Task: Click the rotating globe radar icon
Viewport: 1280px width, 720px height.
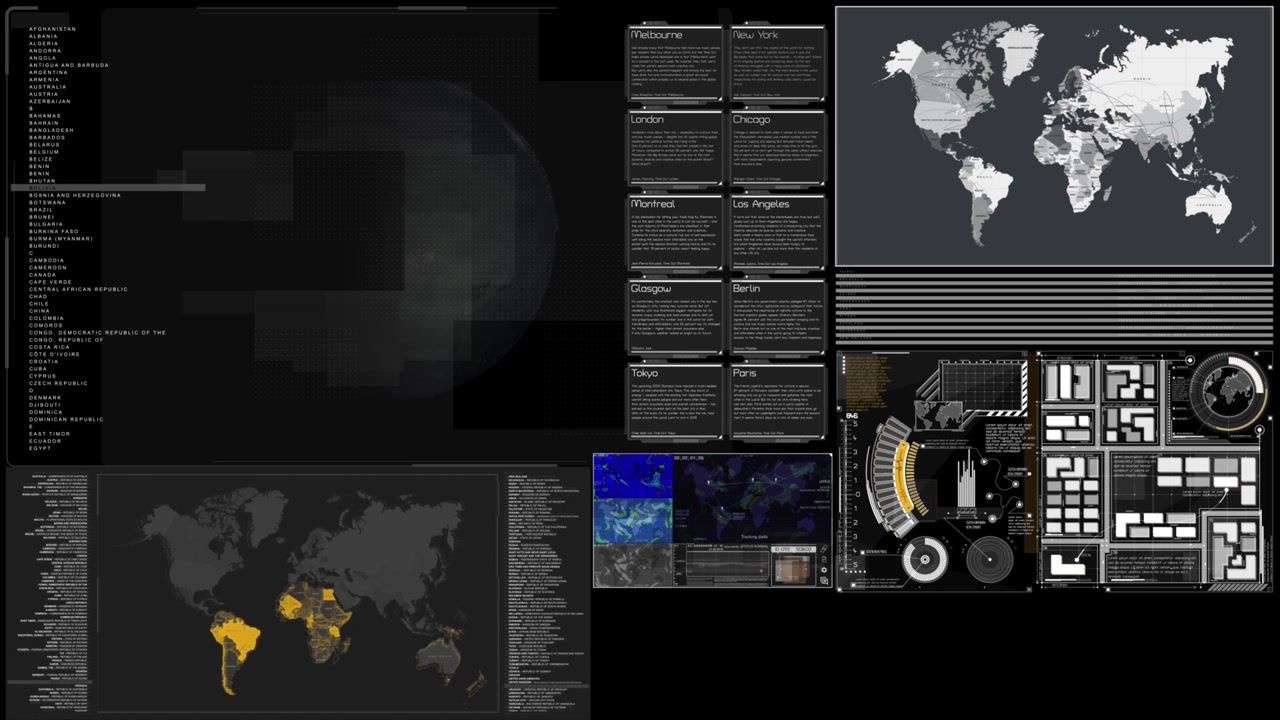Action: (x=1228, y=389)
